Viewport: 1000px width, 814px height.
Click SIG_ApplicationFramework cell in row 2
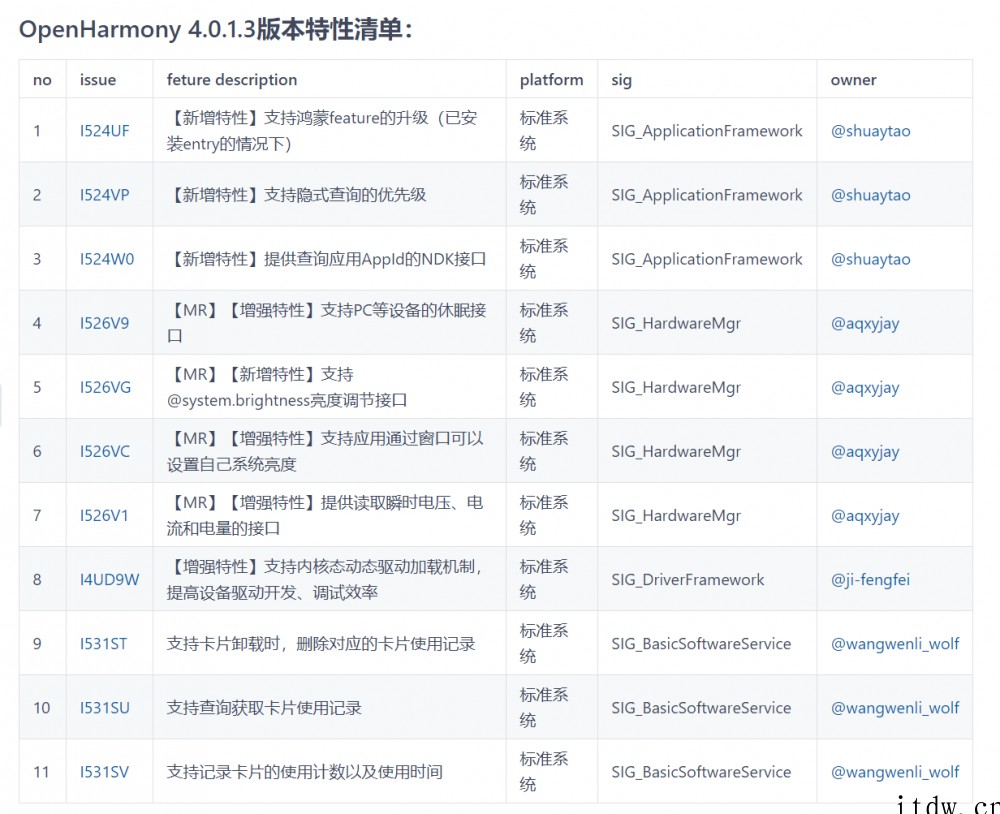click(x=707, y=195)
